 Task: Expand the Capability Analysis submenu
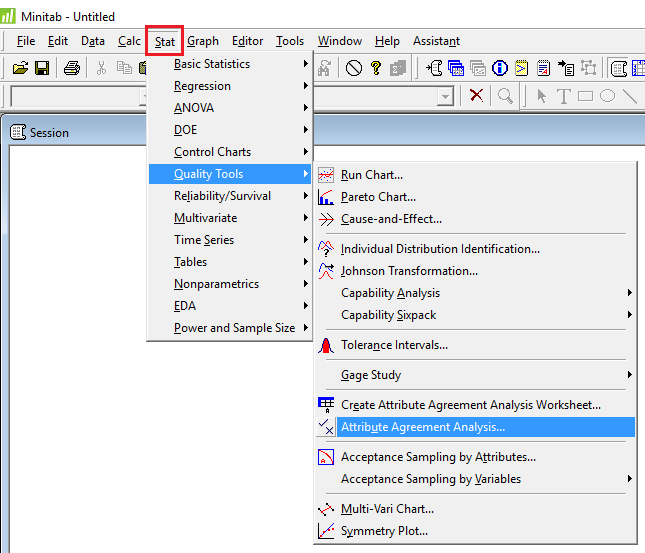[390, 293]
